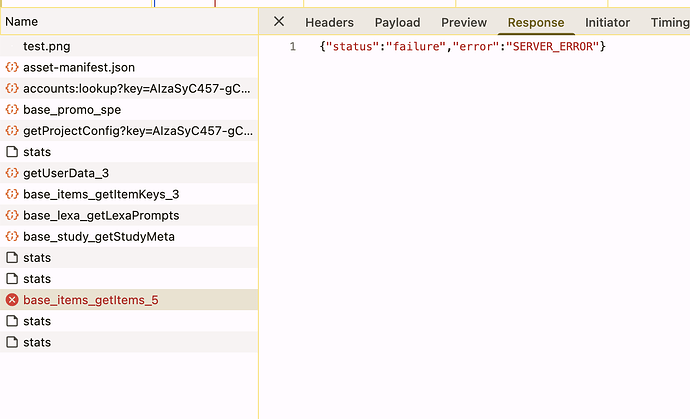The image size is (690, 419).
Task: Open the Payload tab
Action: tap(397, 22)
